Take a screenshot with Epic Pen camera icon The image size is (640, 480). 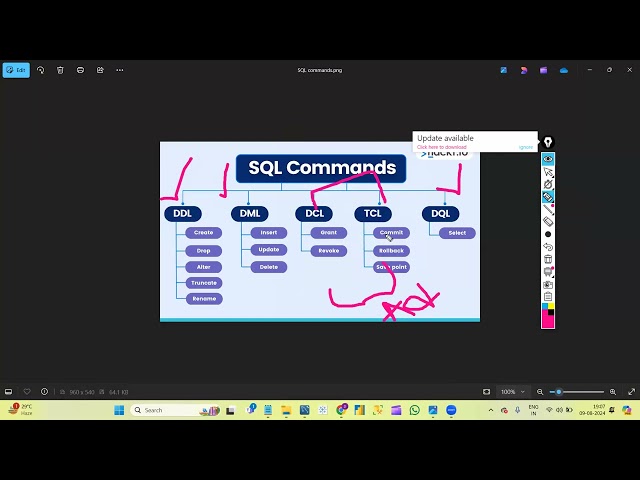click(x=548, y=285)
